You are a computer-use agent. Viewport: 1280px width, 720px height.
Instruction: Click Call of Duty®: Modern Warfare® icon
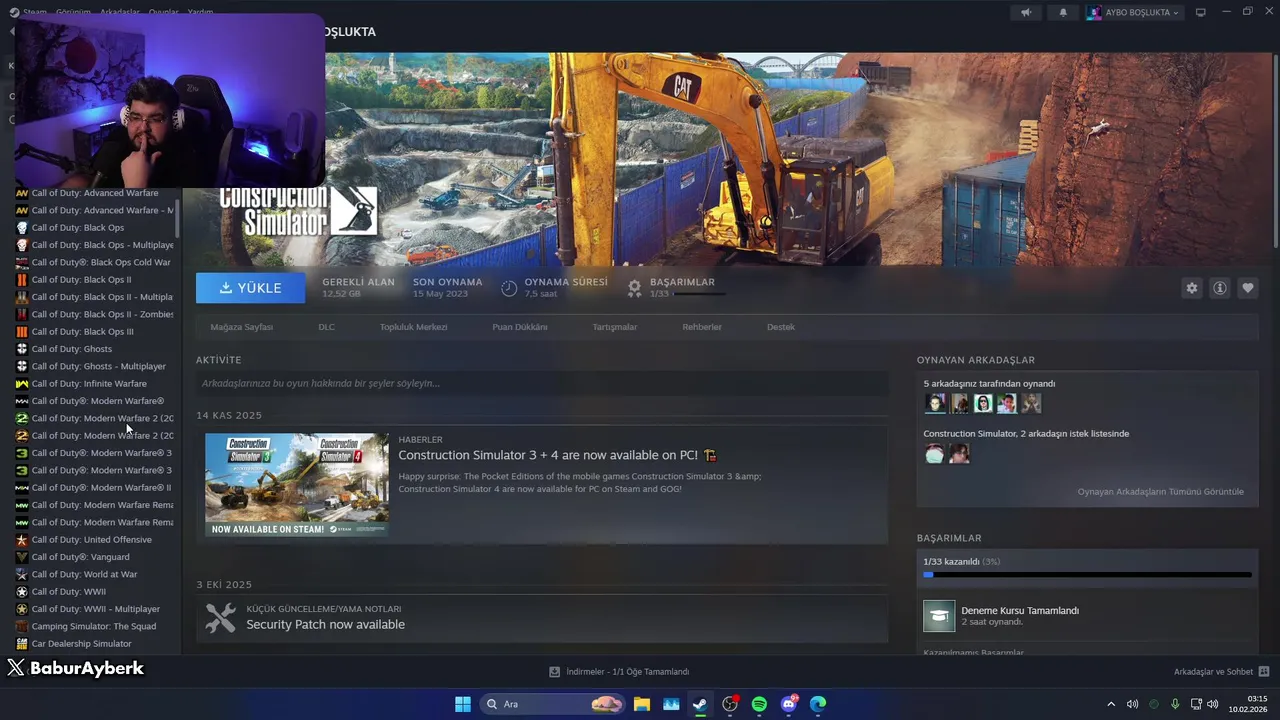coord(22,401)
